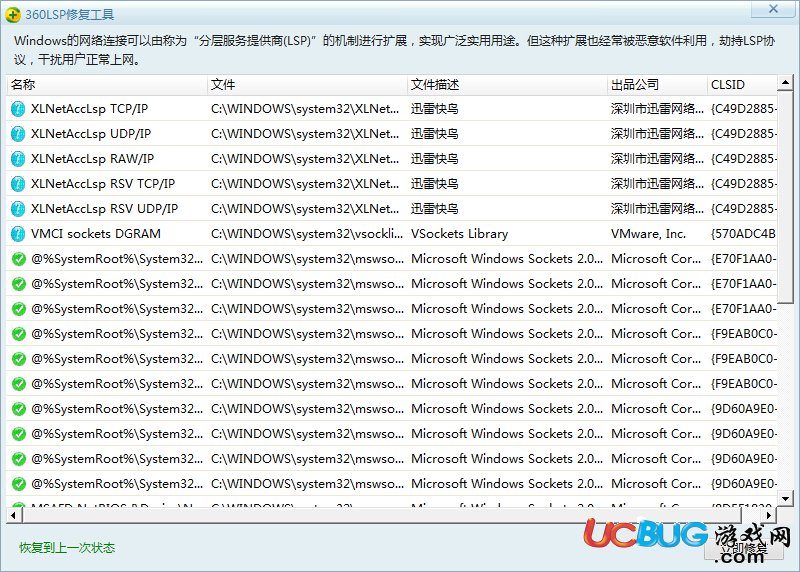800x572 pixels.
Task: Click the 恢复到上一次状态 link
Action: coord(67,548)
